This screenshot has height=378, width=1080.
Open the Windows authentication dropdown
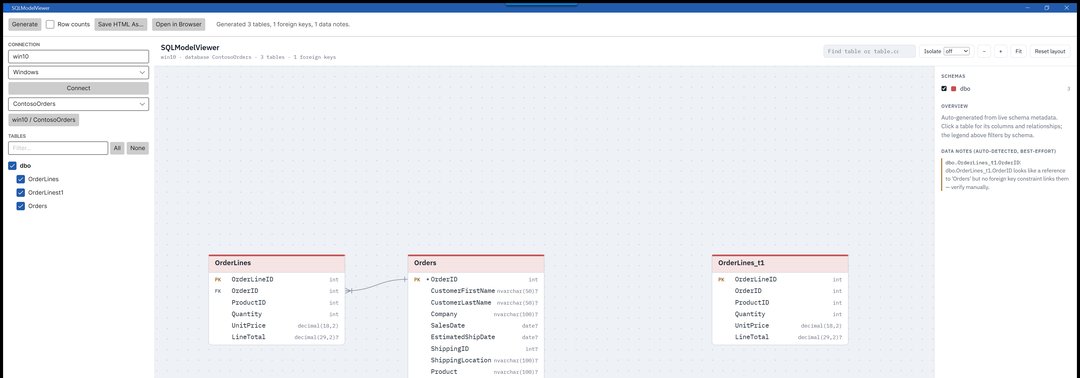pos(79,72)
